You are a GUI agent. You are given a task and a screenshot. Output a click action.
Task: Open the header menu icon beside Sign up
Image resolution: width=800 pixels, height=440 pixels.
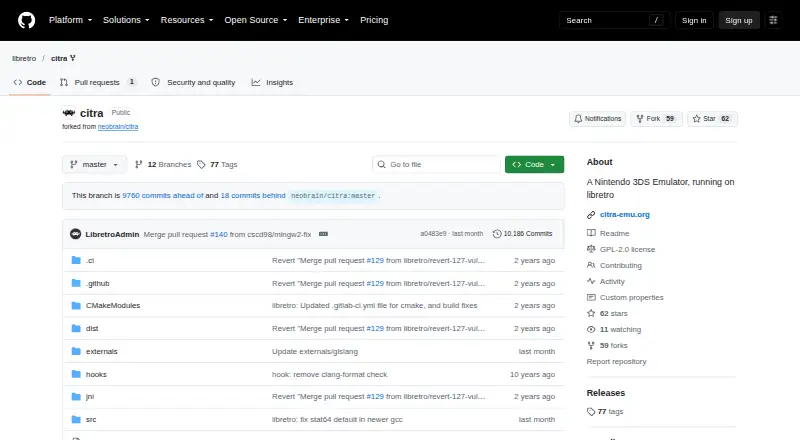pos(773,20)
